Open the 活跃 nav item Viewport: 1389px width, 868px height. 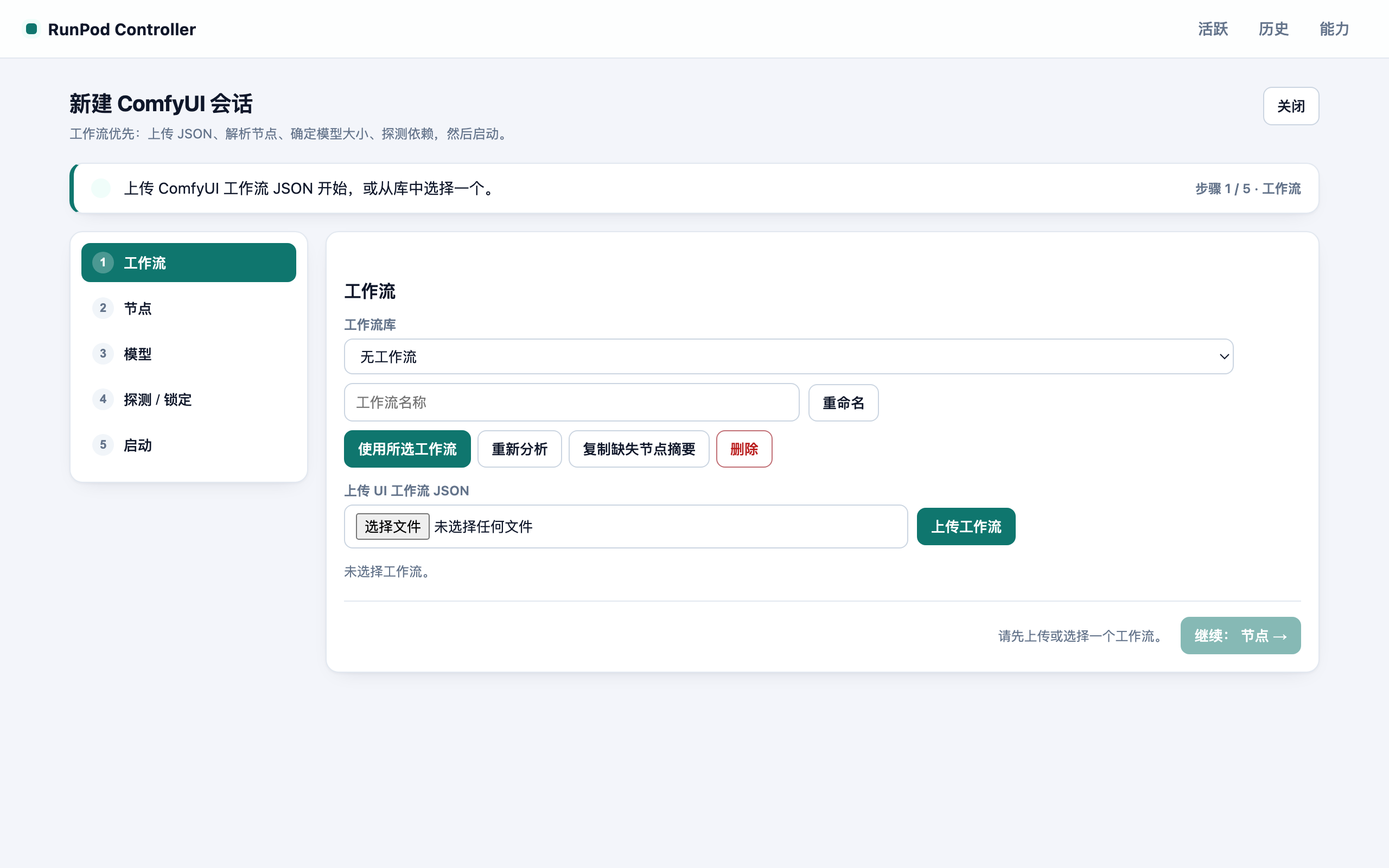[x=1213, y=29]
